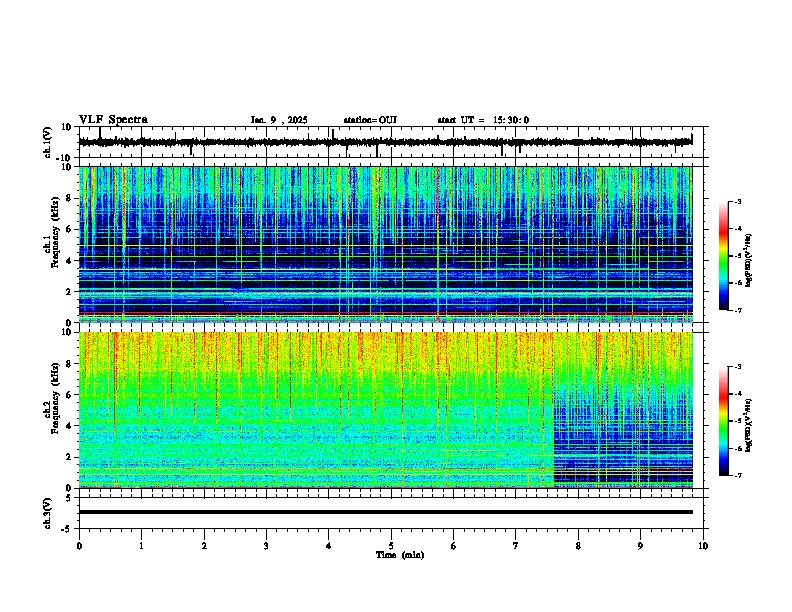Click the "10" tick on the time axis
792x612 pixels.
pos(703,546)
